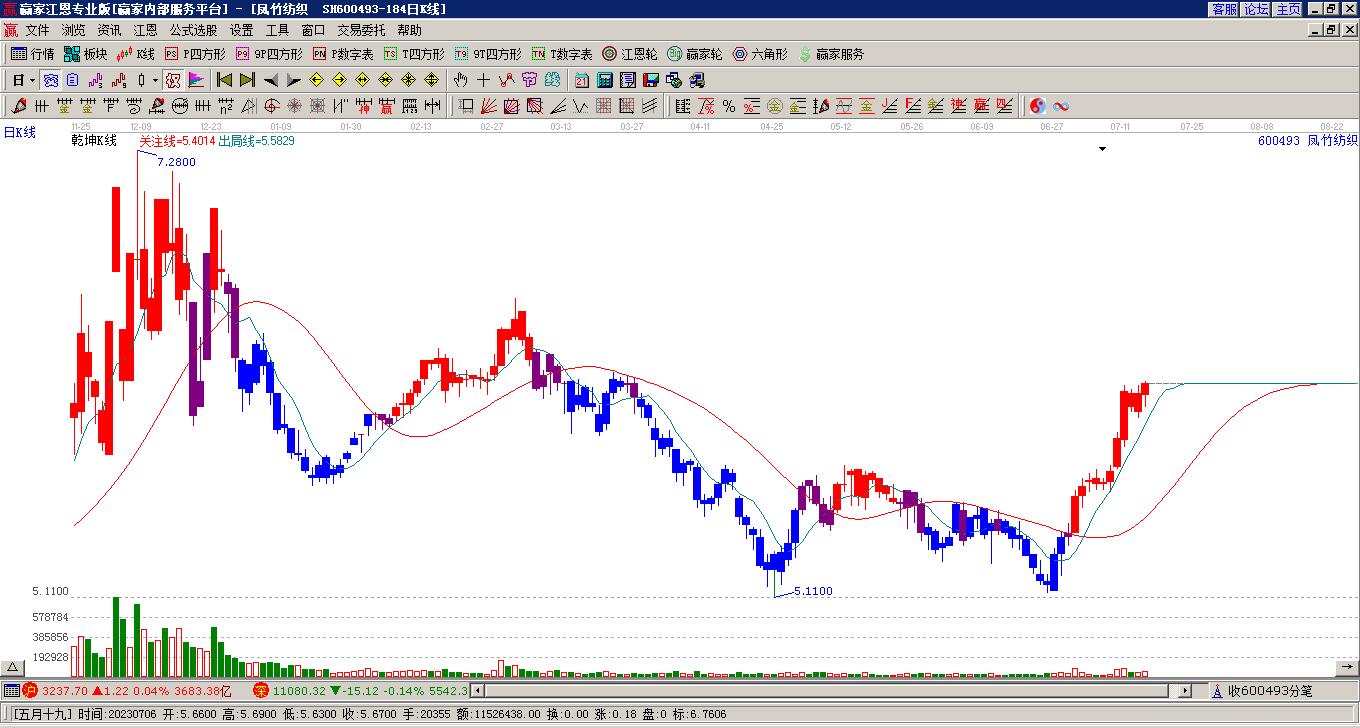The height and width of the screenshot is (728, 1360).
Task: Click the red 沪 Shanghai index badge
Action: [30, 691]
